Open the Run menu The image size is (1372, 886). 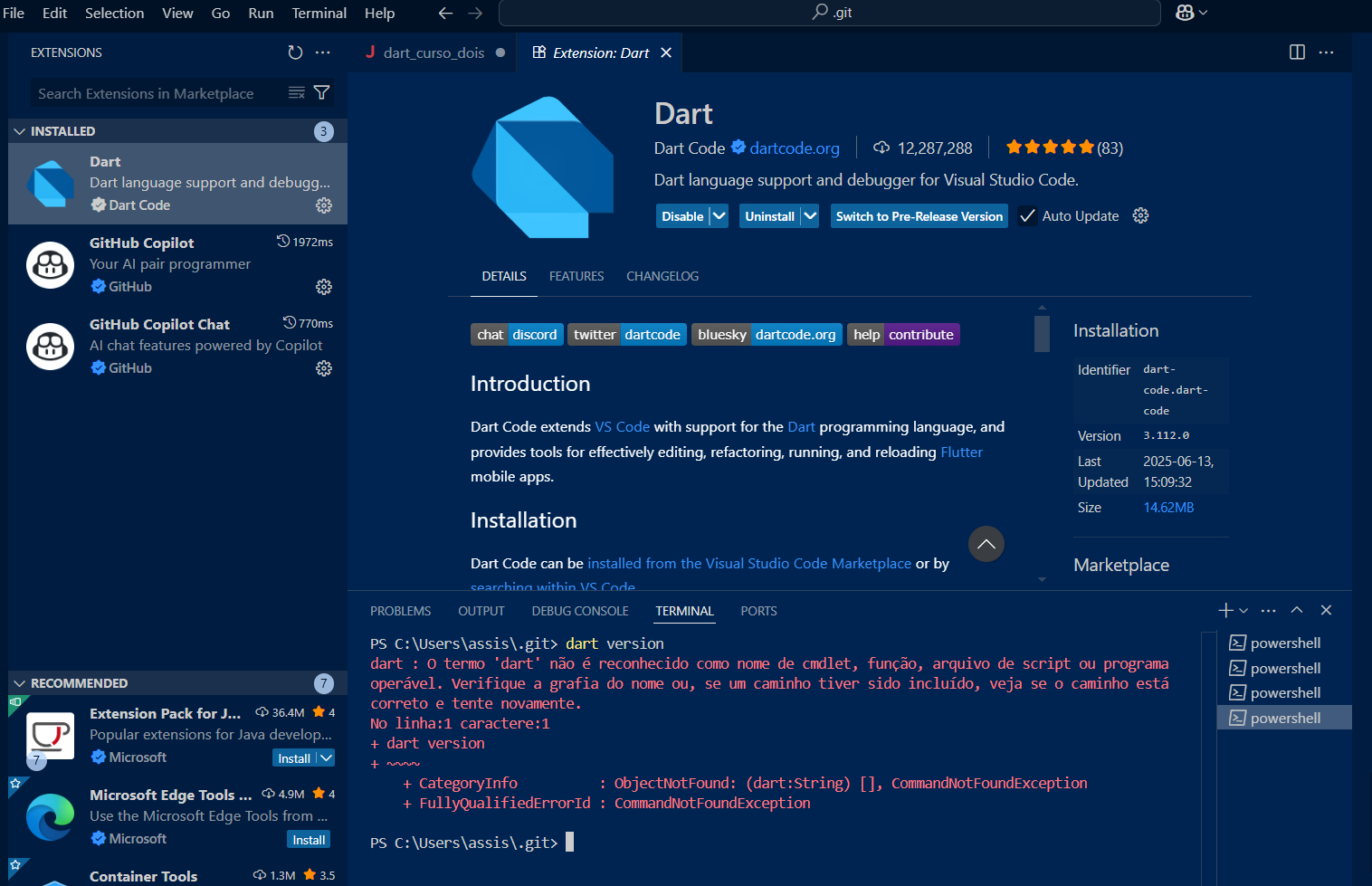pos(261,13)
